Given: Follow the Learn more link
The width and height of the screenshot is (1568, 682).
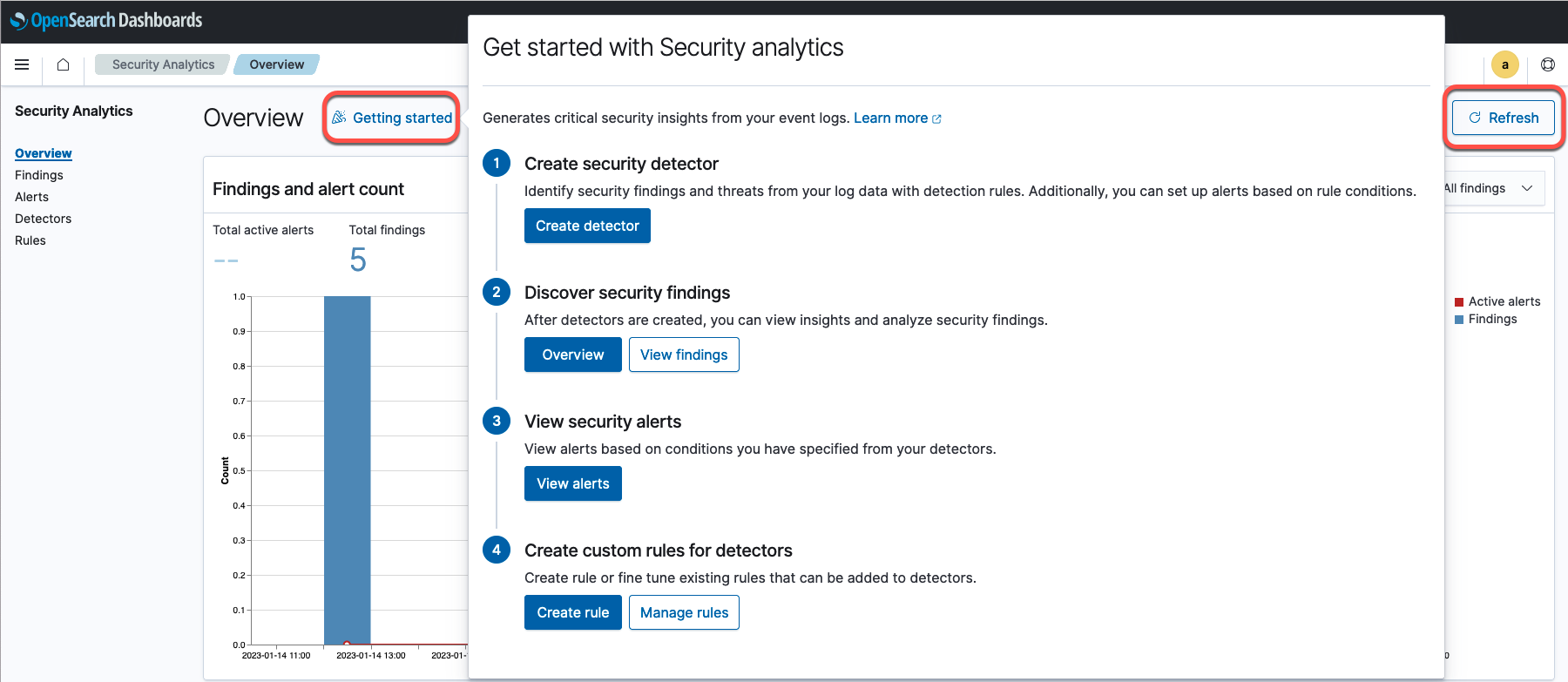Looking at the screenshot, I should click(x=890, y=118).
